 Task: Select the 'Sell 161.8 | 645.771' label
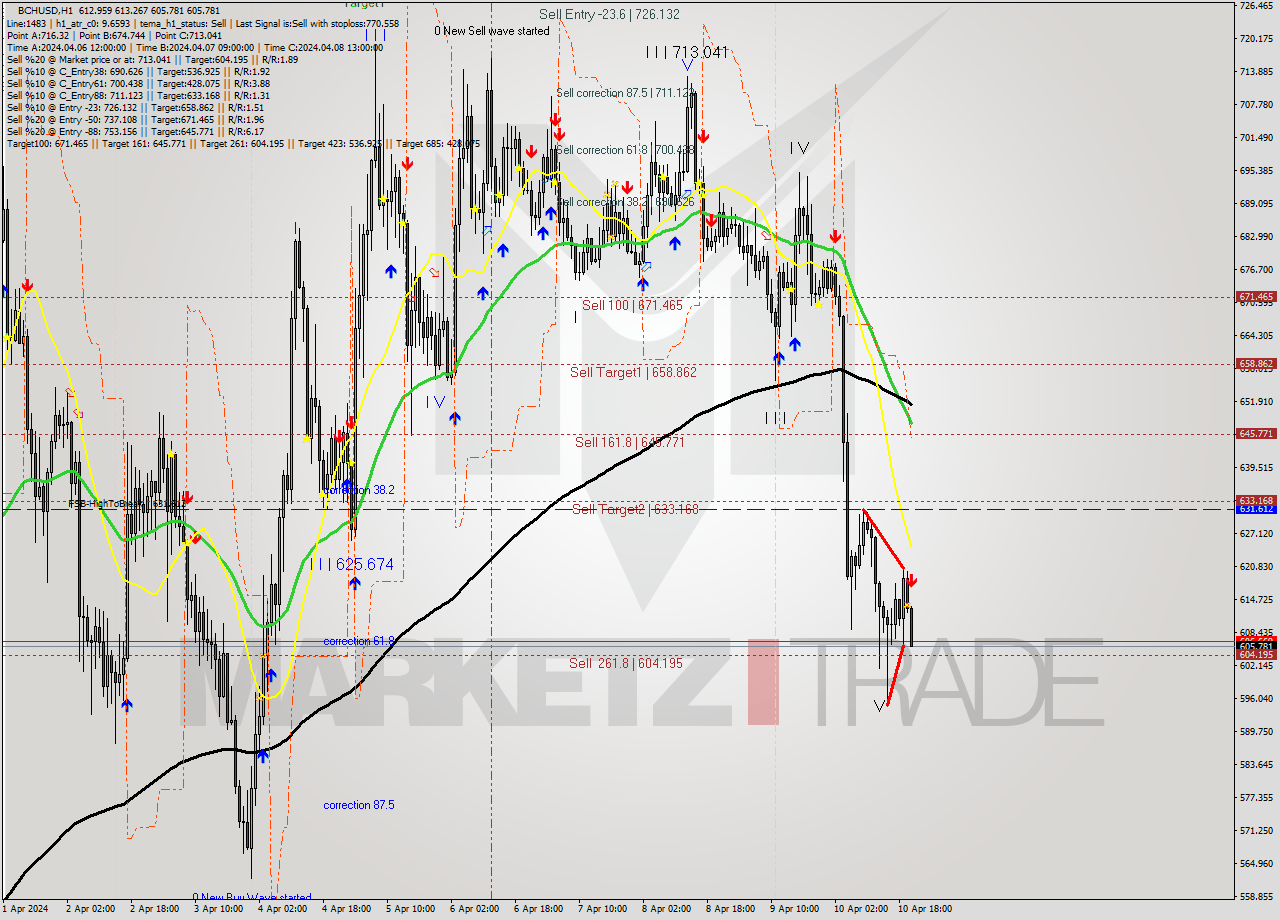coord(630,441)
